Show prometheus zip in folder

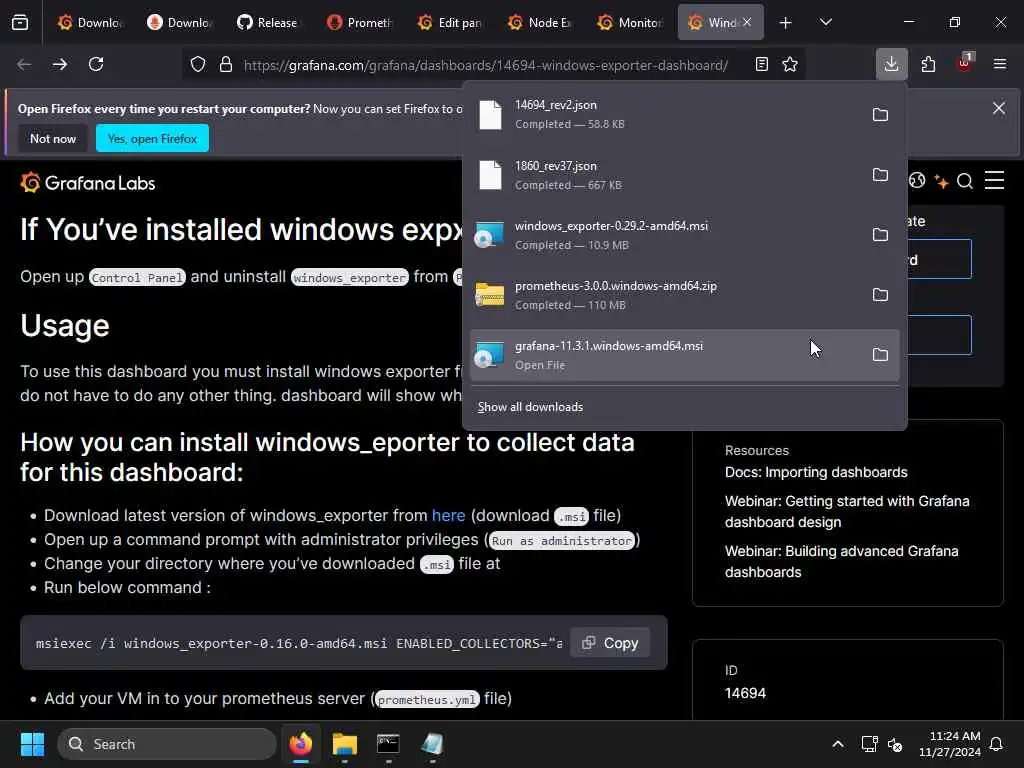(880, 295)
